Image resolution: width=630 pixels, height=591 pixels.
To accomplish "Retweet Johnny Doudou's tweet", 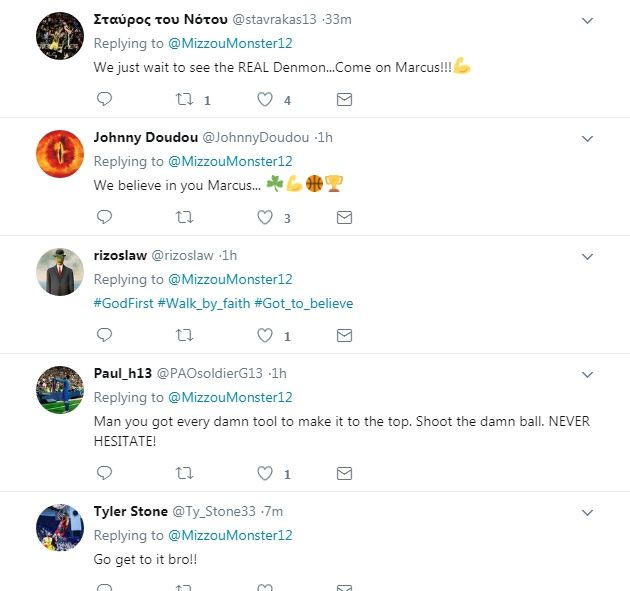I will point(184,218).
